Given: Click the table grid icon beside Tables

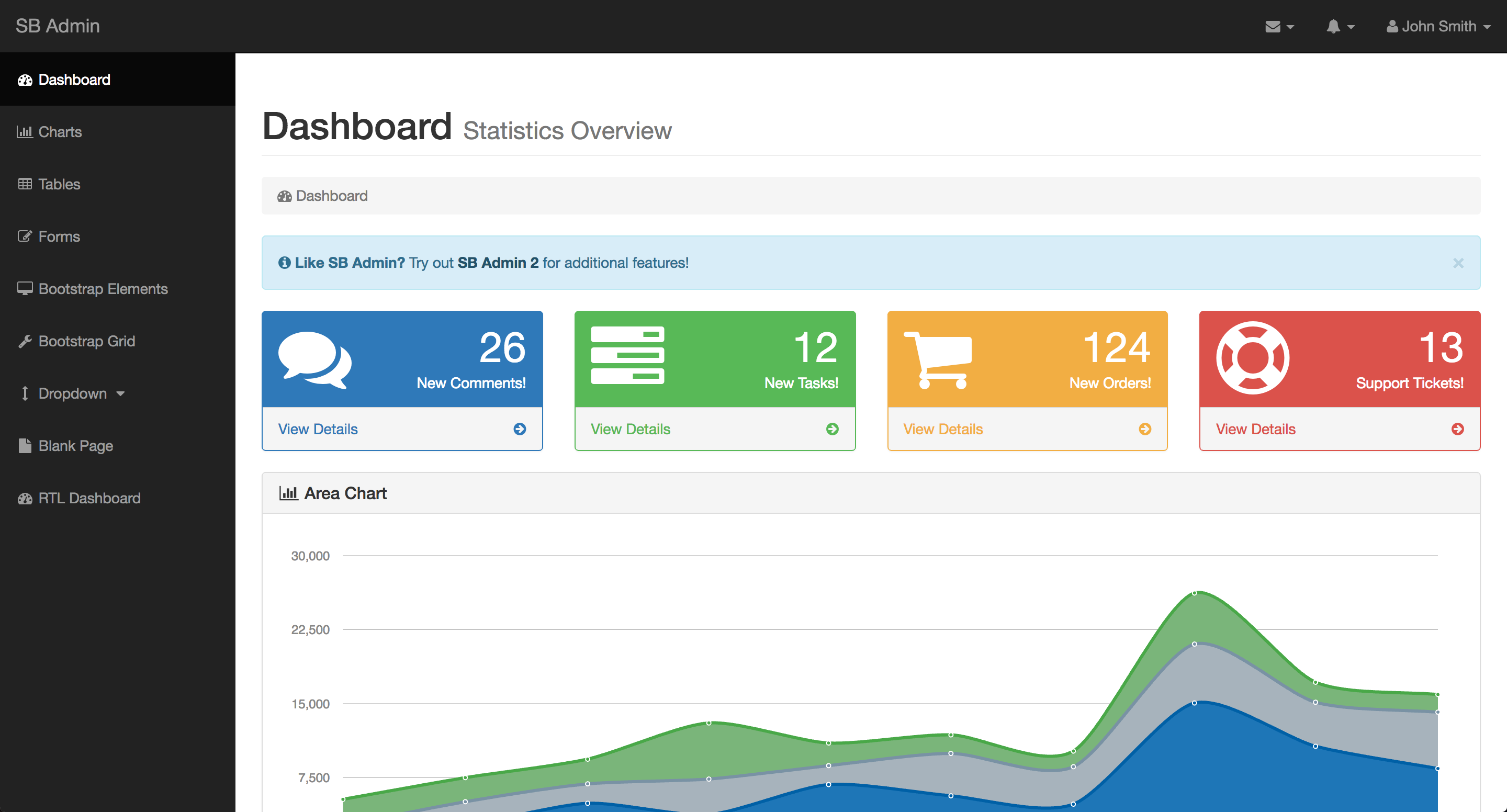Looking at the screenshot, I should coord(25,184).
